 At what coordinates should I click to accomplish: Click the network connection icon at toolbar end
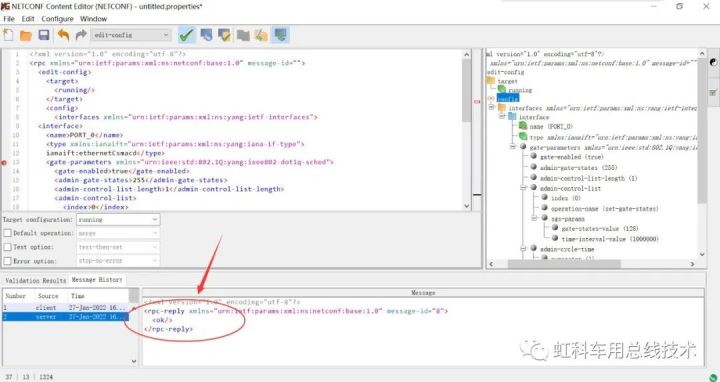pos(280,35)
